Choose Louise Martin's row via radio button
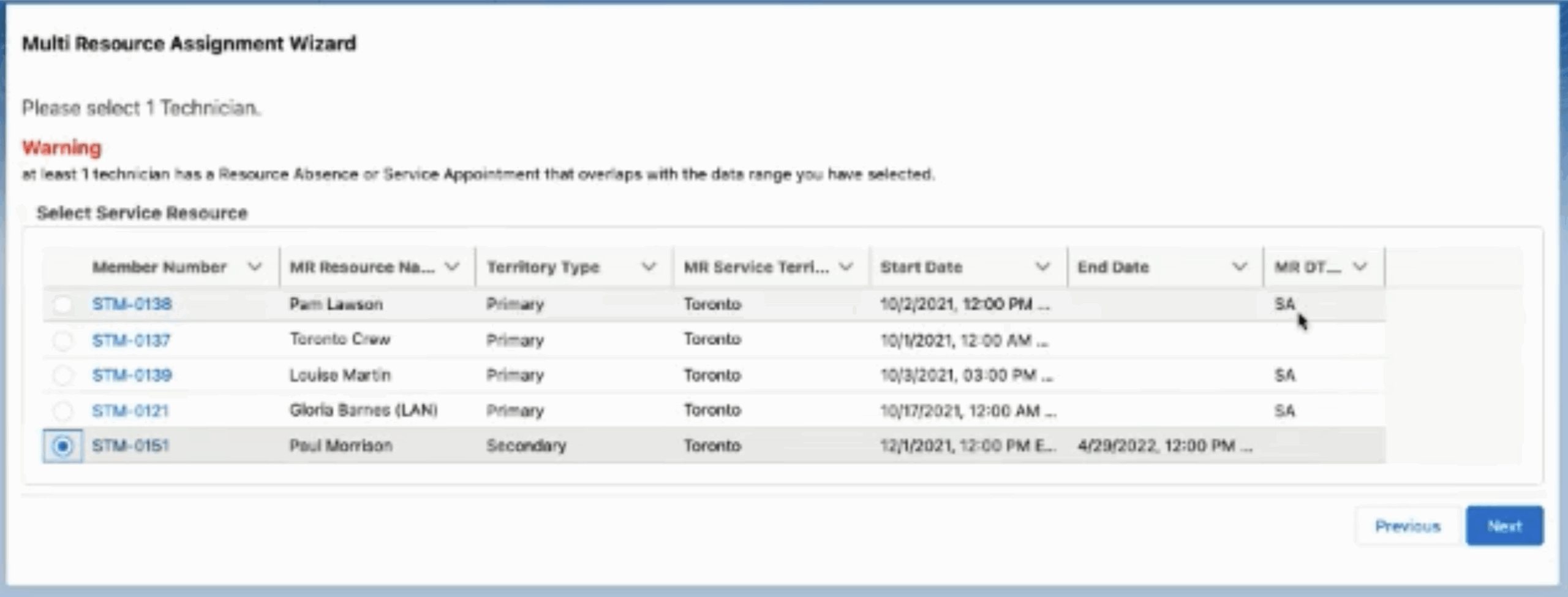This screenshot has height=597, width=1568. (63, 375)
